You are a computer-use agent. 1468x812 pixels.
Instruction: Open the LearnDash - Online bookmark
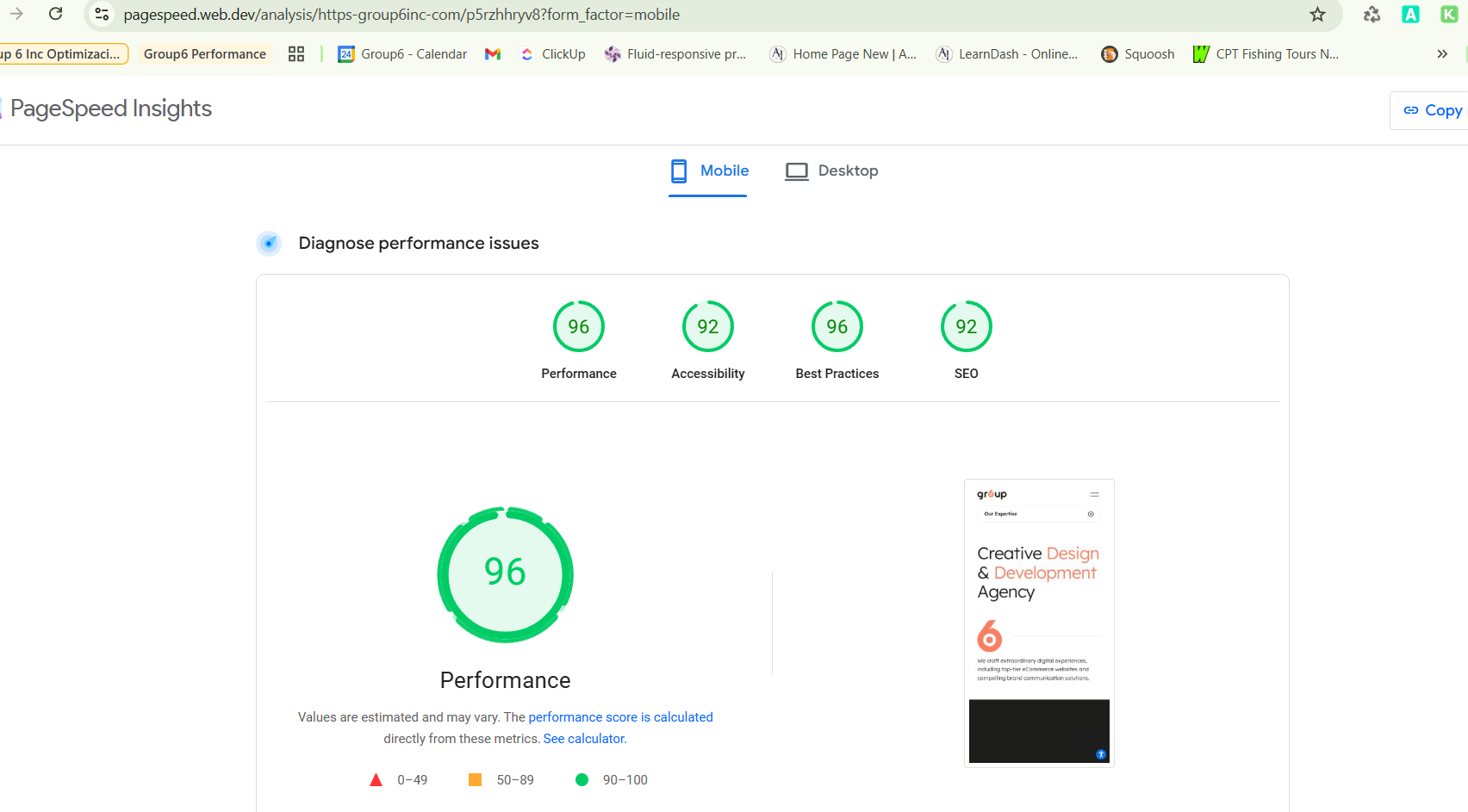(1006, 53)
